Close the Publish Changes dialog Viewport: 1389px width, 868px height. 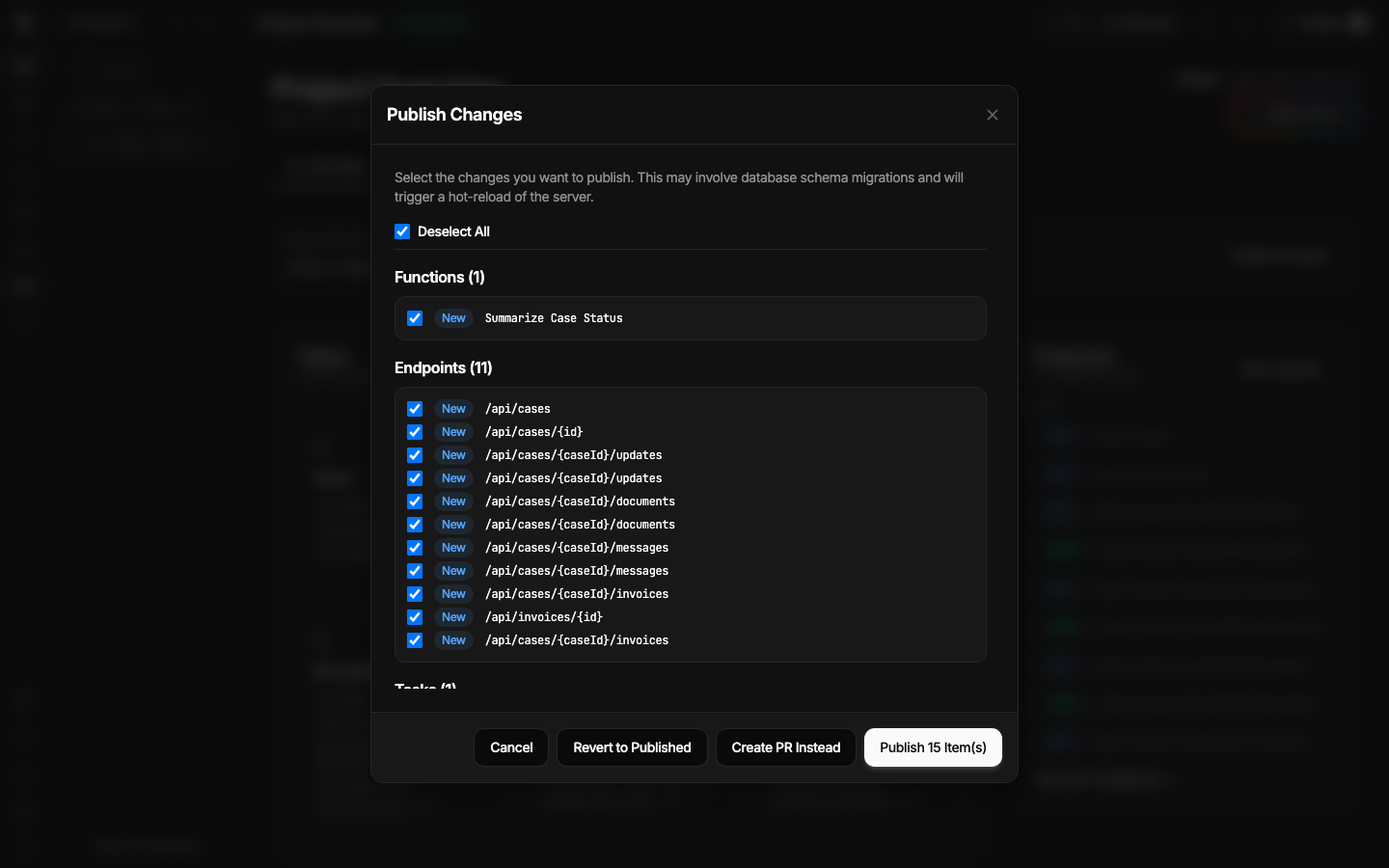(x=993, y=115)
